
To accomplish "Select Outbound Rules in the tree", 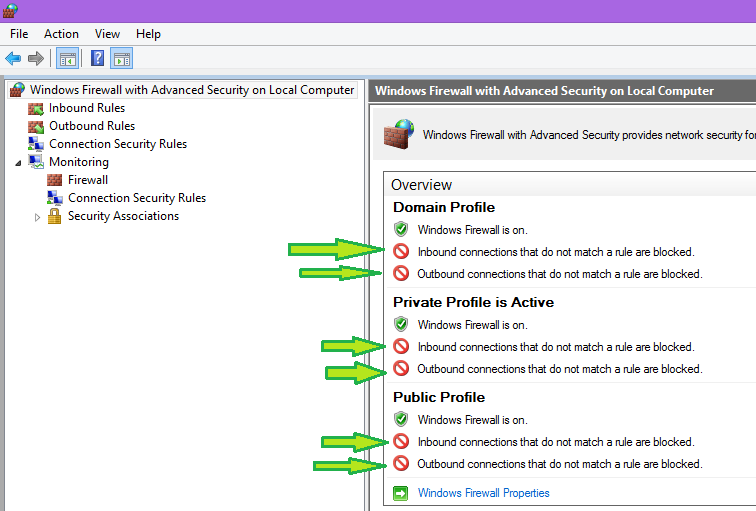I will pos(92,126).
